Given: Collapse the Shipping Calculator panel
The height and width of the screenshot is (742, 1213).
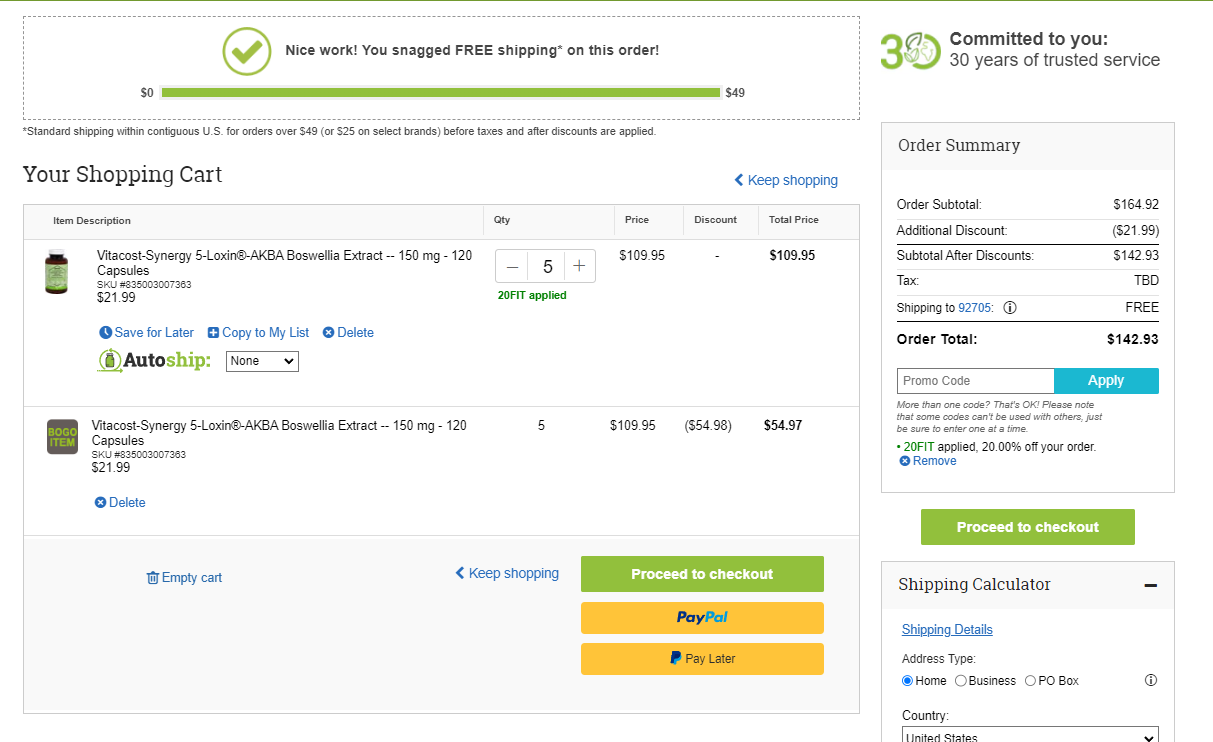Looking at the screenshot, I should pos(1151,585).
